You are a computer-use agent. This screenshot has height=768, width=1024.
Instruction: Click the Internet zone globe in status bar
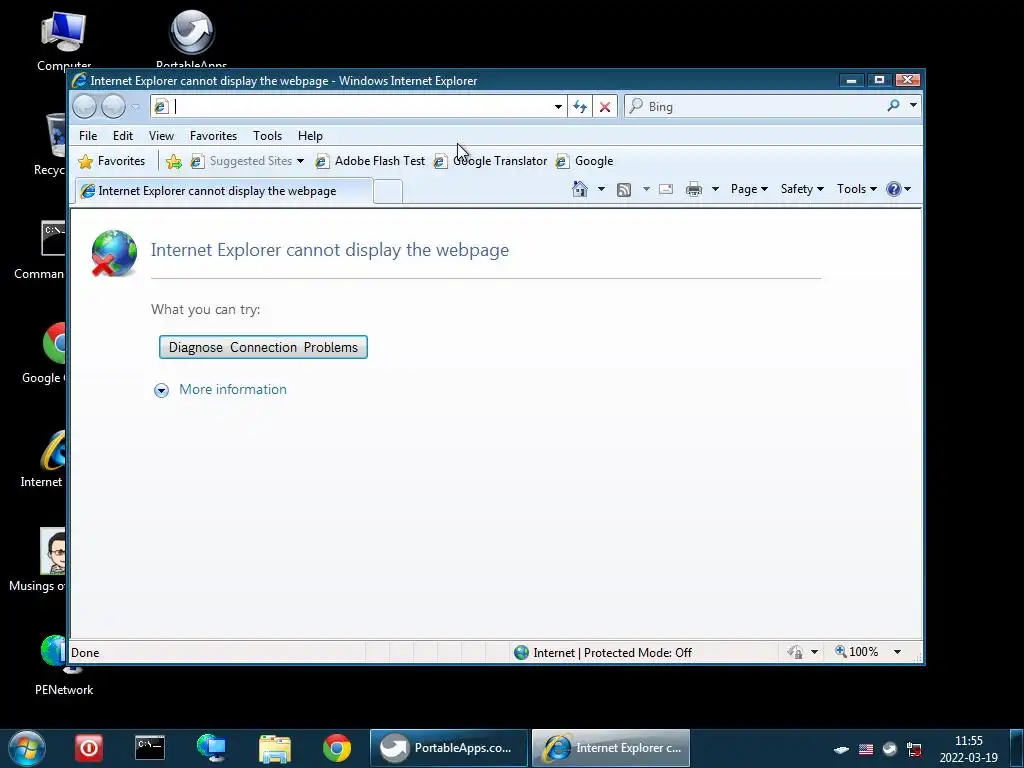tap(521, 652)
